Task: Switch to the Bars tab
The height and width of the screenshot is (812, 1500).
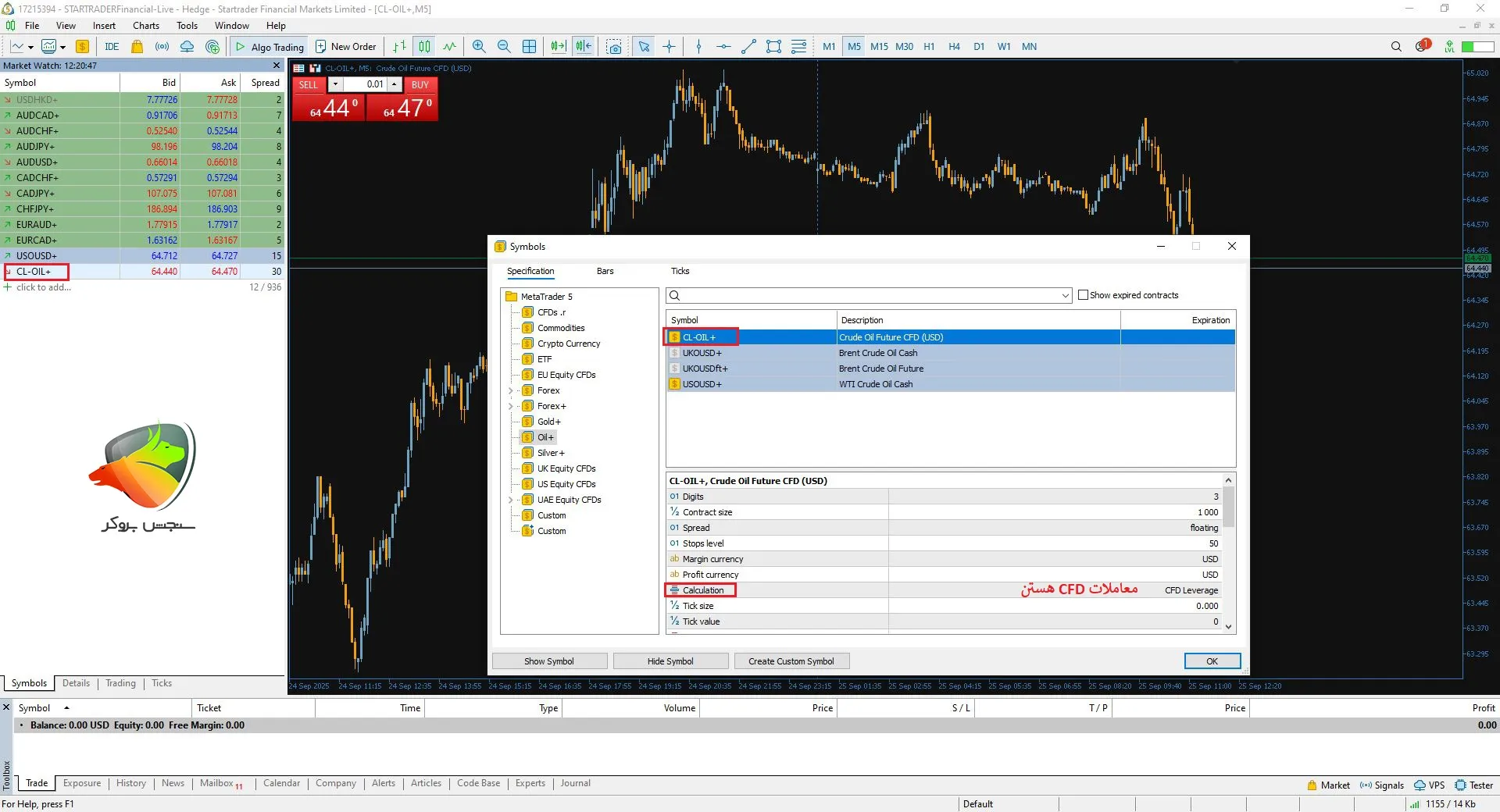Action: [x=605, y=271]
